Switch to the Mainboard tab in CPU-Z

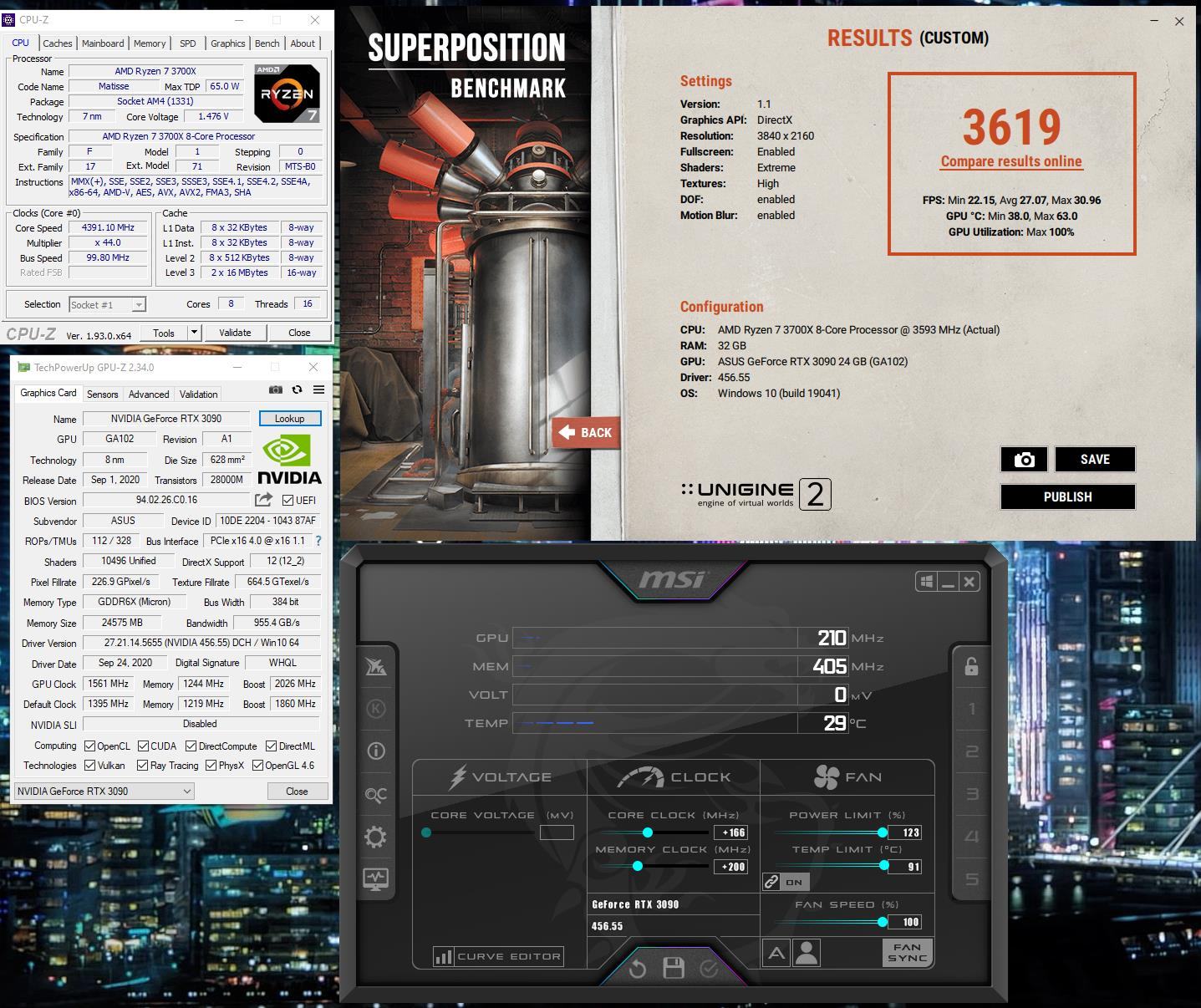[103, 43]
